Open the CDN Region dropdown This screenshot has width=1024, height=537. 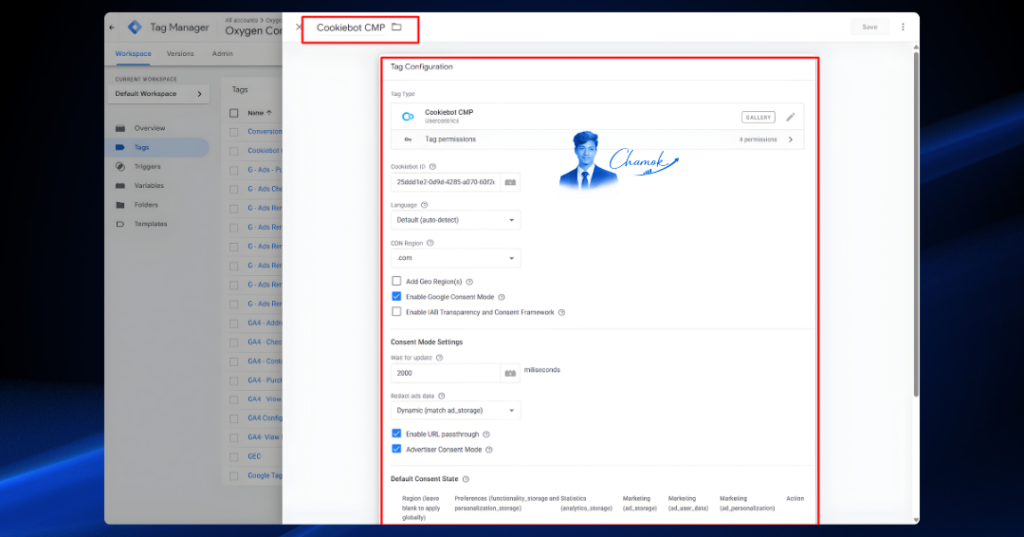click(x=455, y=258)
